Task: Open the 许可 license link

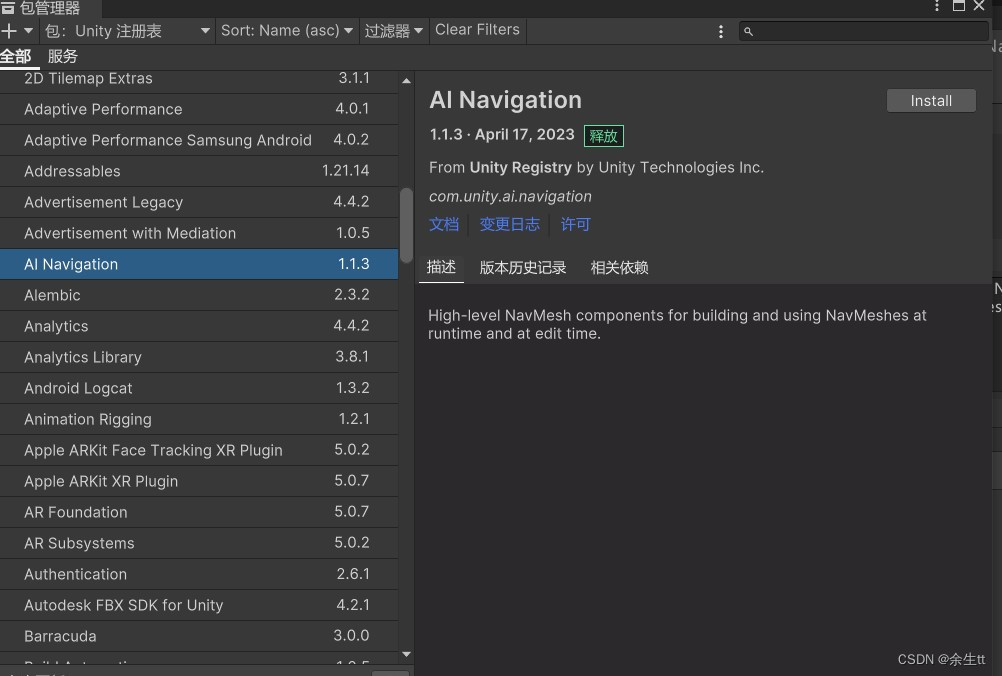Action: click(575, 224)
